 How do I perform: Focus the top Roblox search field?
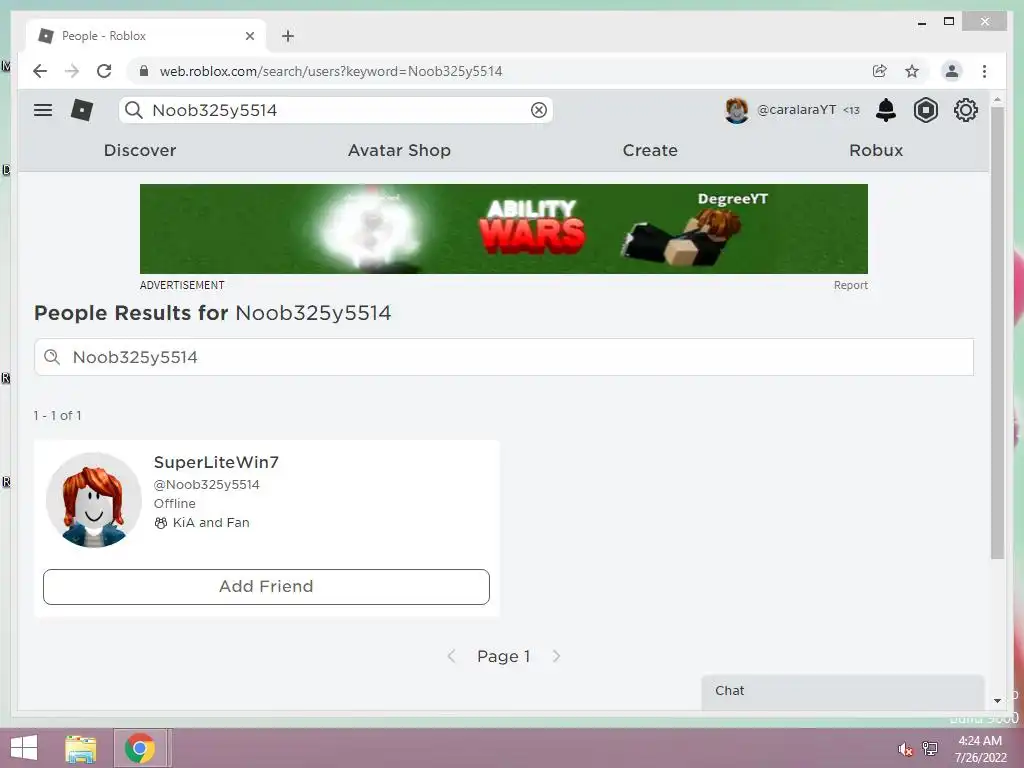point(336,110)
